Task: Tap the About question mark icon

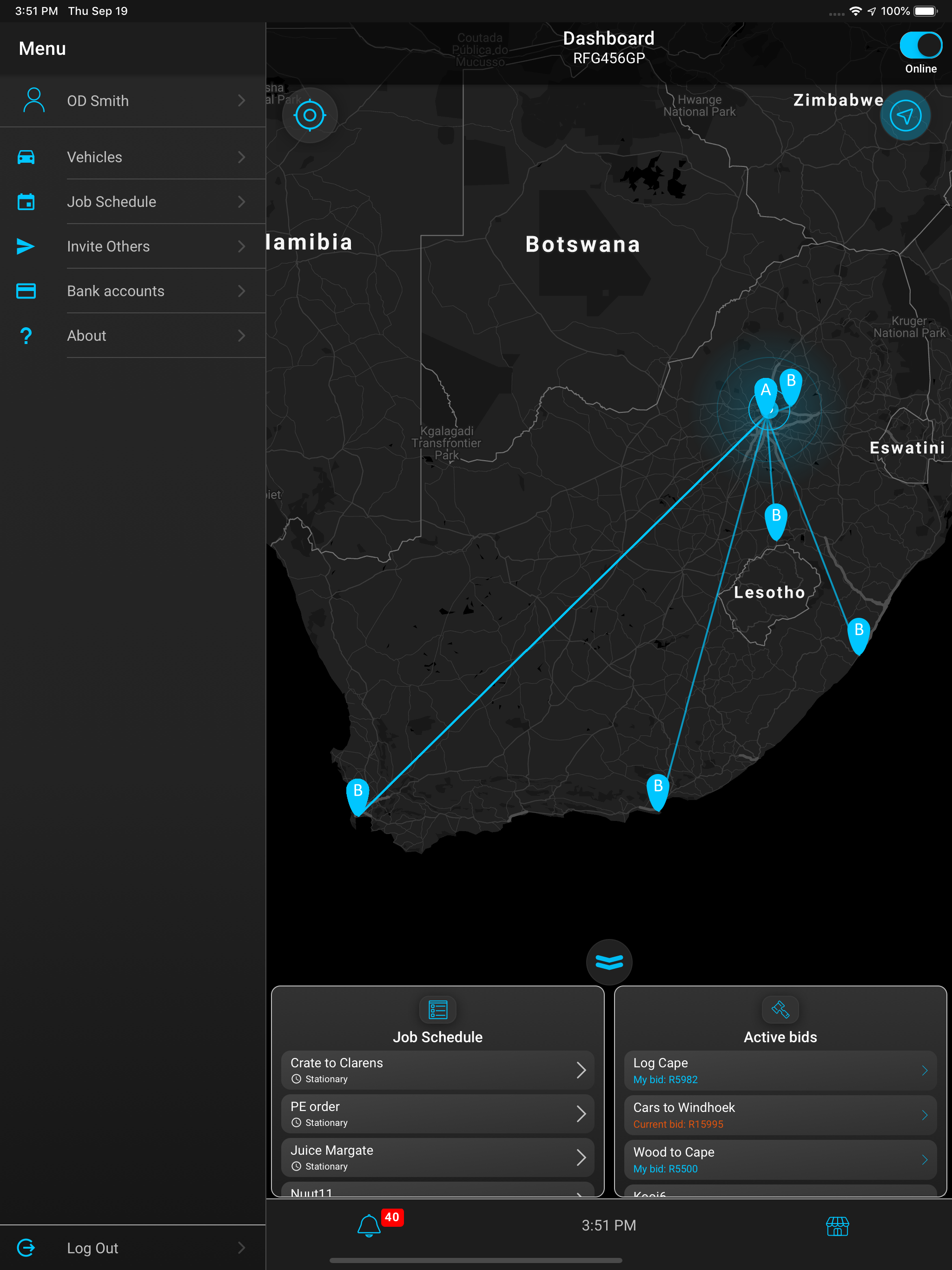Action: (x=26, y=336)
